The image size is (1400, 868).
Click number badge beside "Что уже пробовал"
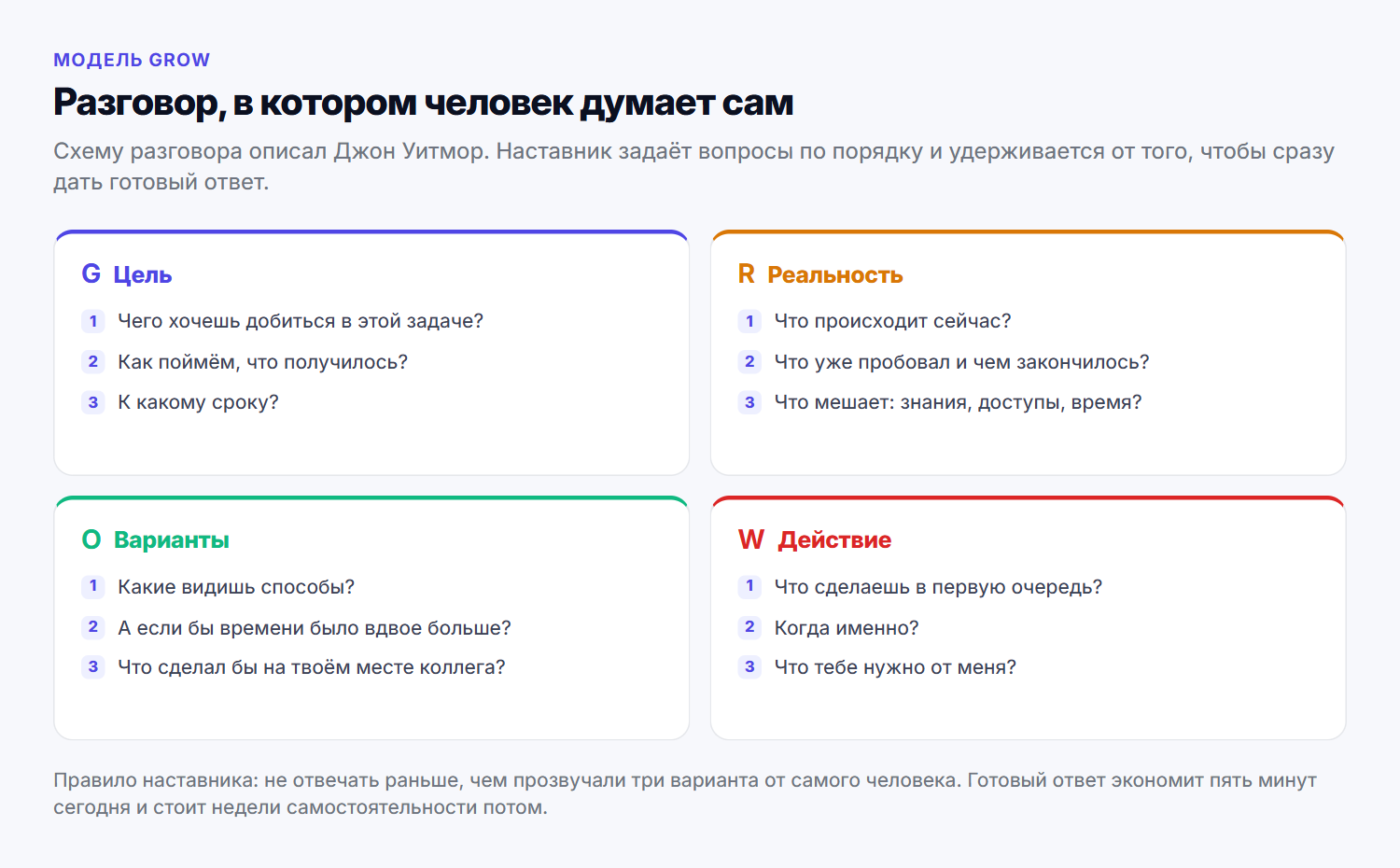click(x=749, y=362)
